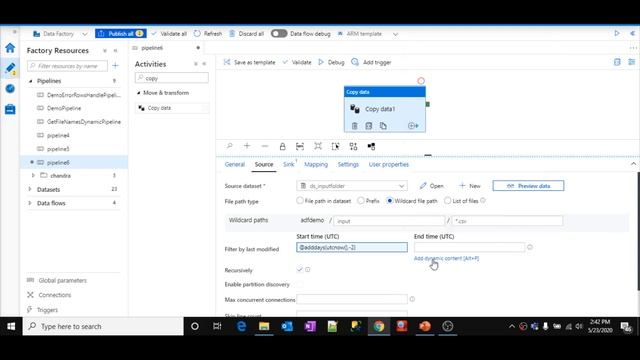Open Outlook in the taskbar

click(x=287, y=326)
